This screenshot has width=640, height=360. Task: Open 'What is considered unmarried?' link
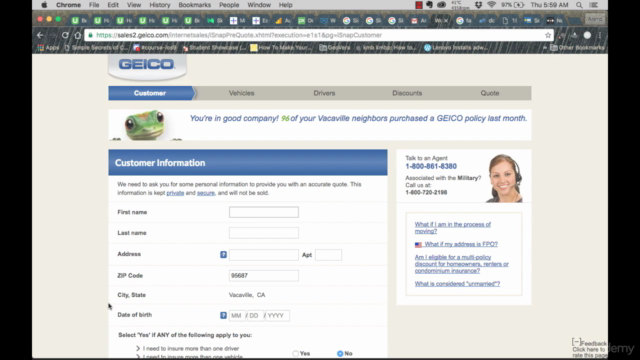tap(457, 284)
